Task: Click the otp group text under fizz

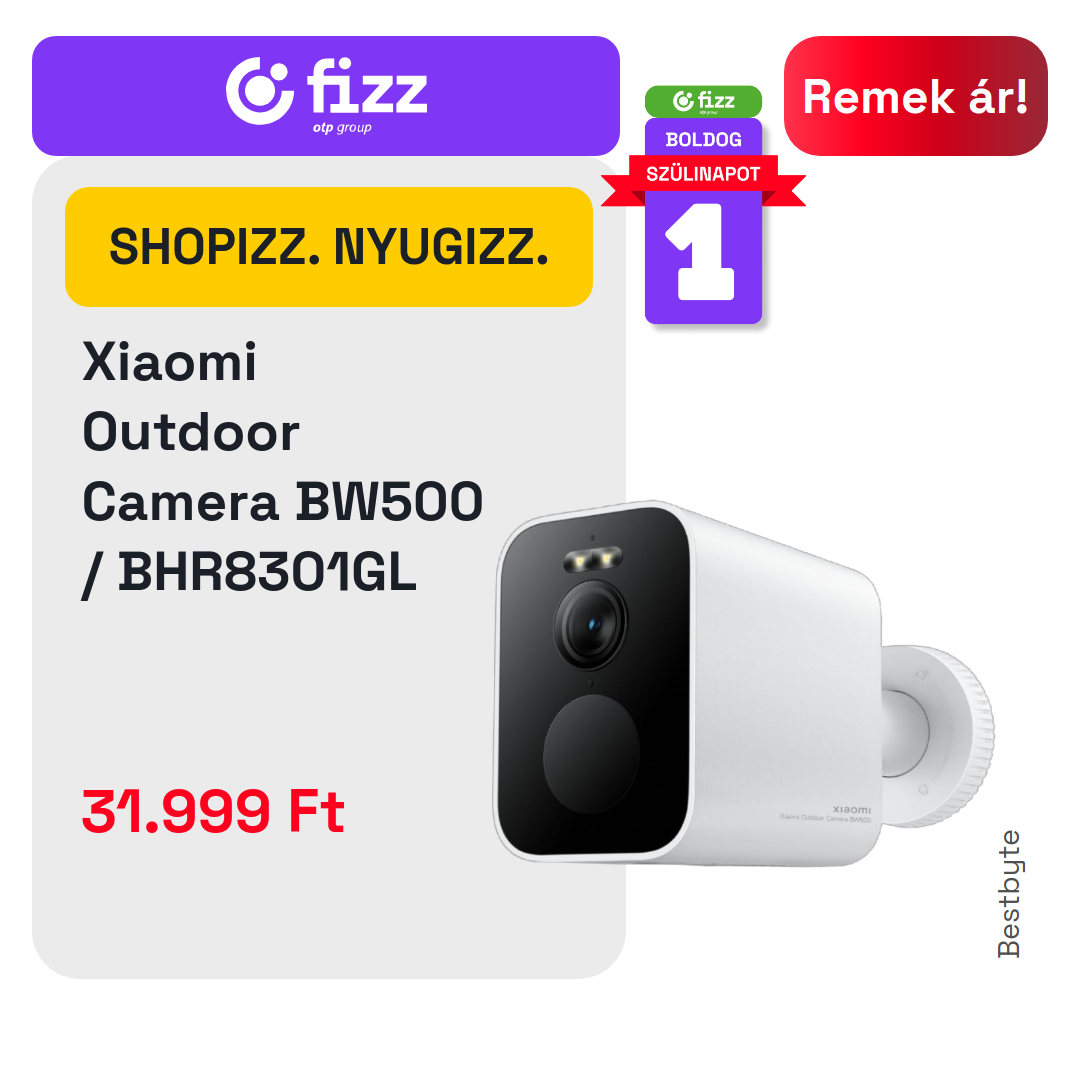Action: (x=342, y=128)
